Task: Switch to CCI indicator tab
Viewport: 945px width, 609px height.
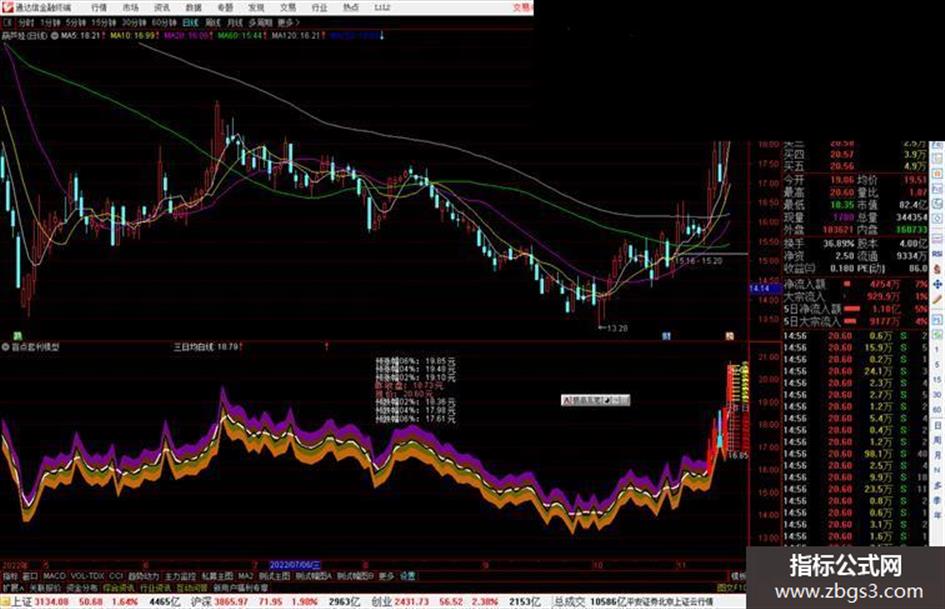Action: coord(115,576)
